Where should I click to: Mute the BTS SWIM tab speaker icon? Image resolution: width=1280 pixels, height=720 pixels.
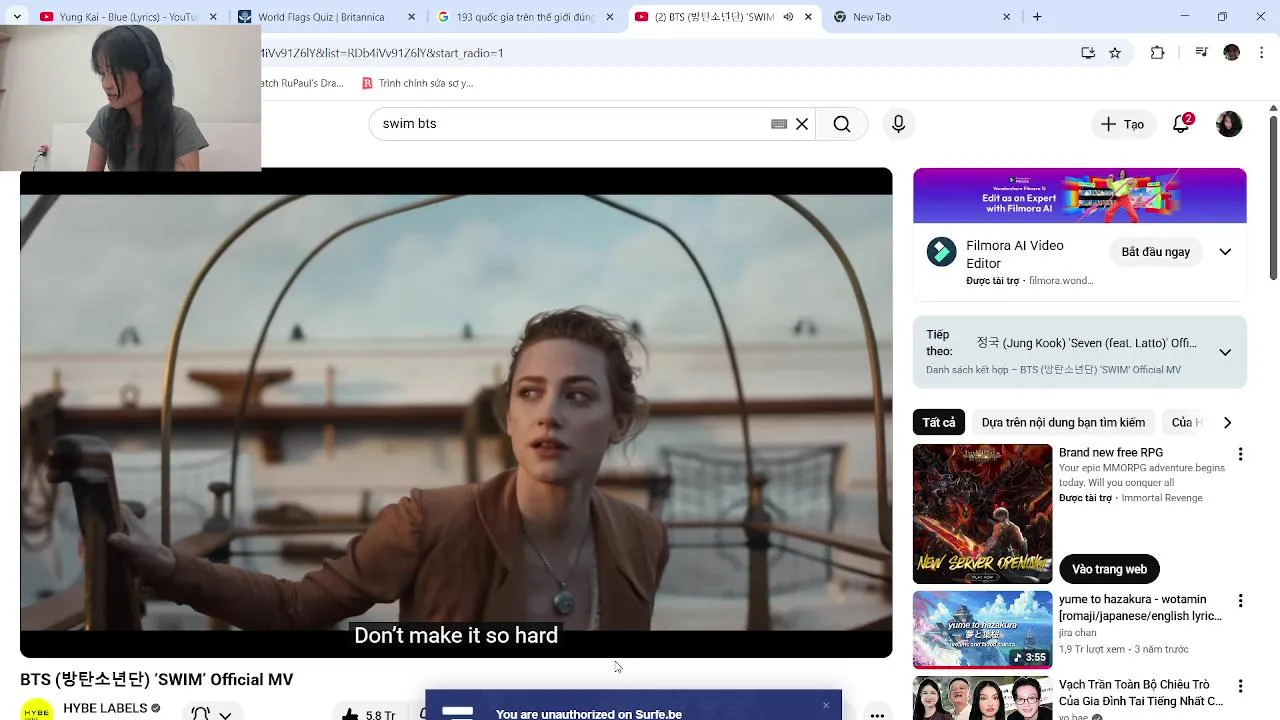point(788,17)
